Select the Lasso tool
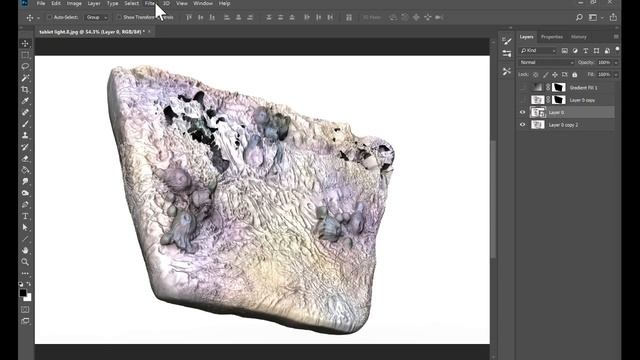Image resolution: width=640 pixels, height=360 pixels. point(25,67)
